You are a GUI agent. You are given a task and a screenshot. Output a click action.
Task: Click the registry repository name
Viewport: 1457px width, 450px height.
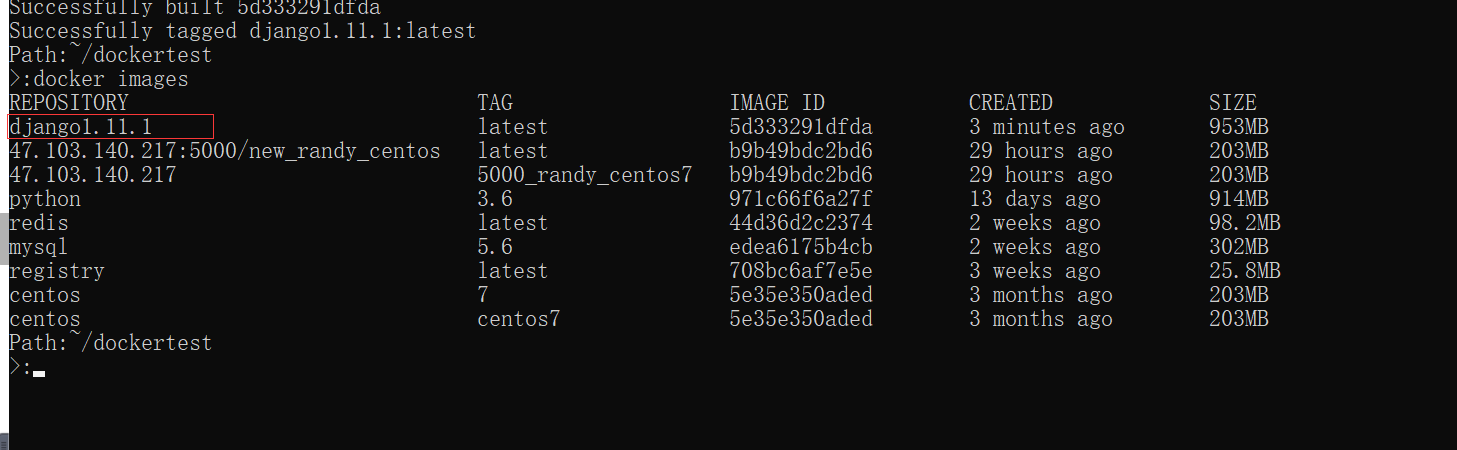click(57, 271)
